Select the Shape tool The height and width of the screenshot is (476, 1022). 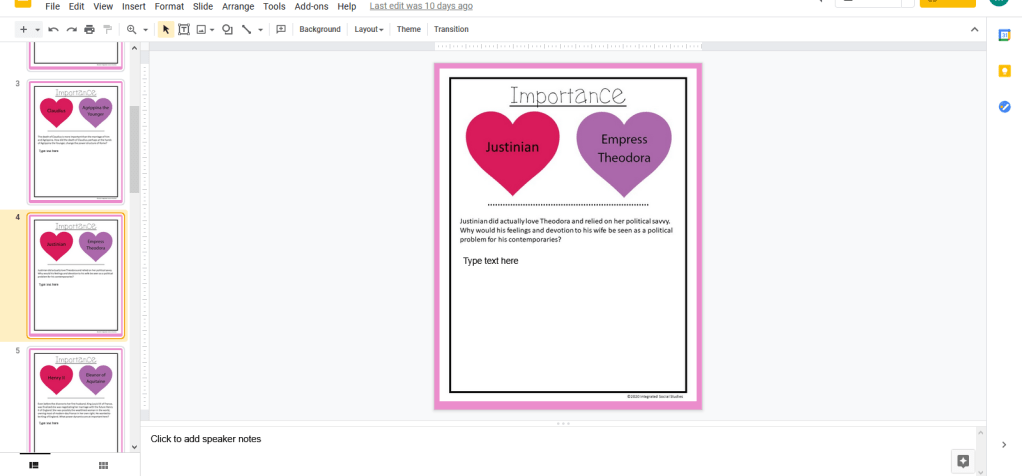(x=227, y=30)
